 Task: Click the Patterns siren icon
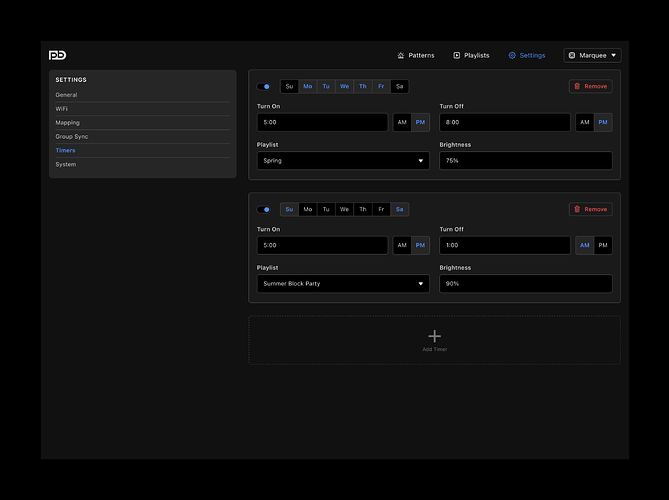click(401, 55)
